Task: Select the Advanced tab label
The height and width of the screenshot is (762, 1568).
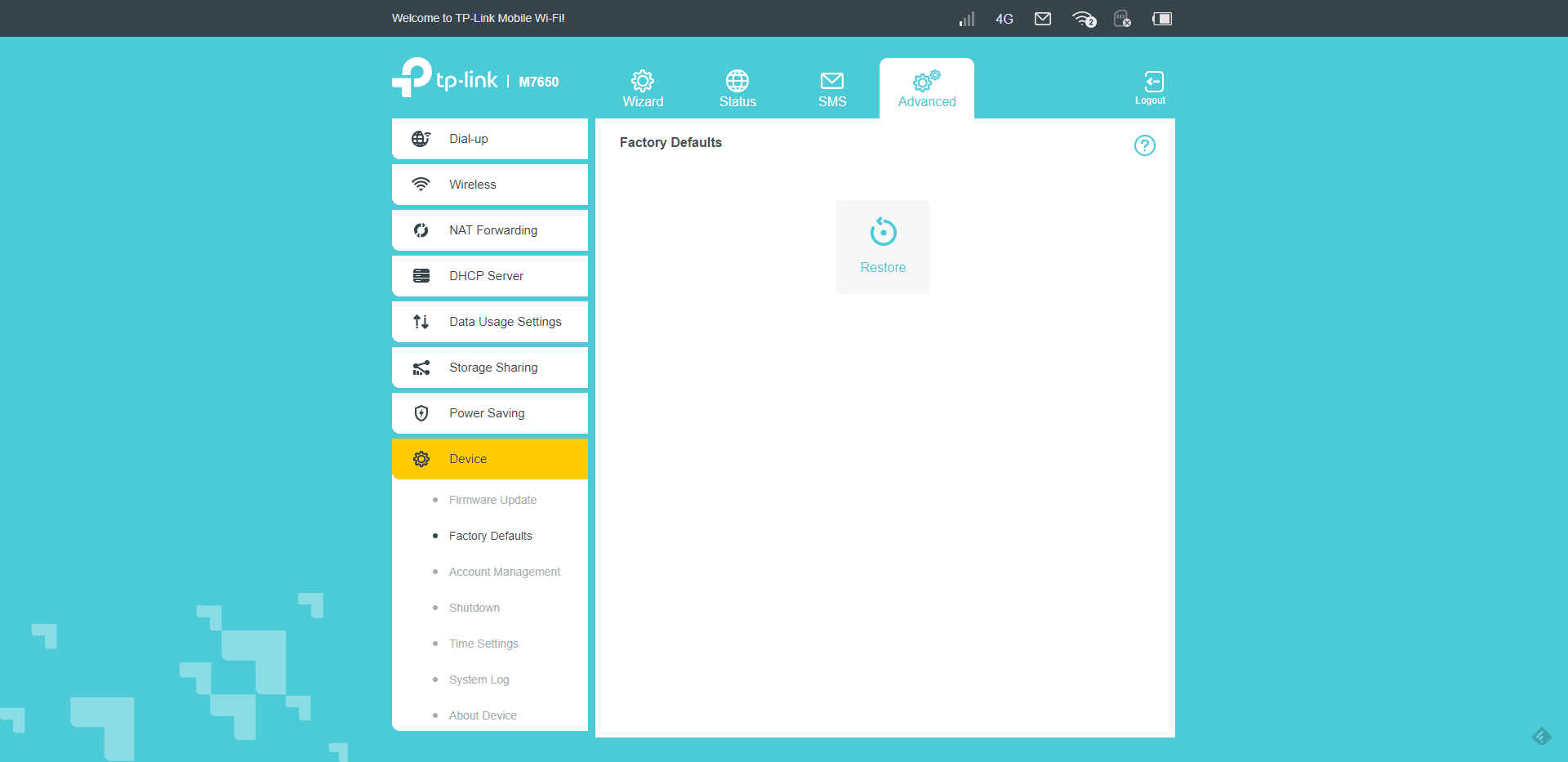Action: (927, 101)
